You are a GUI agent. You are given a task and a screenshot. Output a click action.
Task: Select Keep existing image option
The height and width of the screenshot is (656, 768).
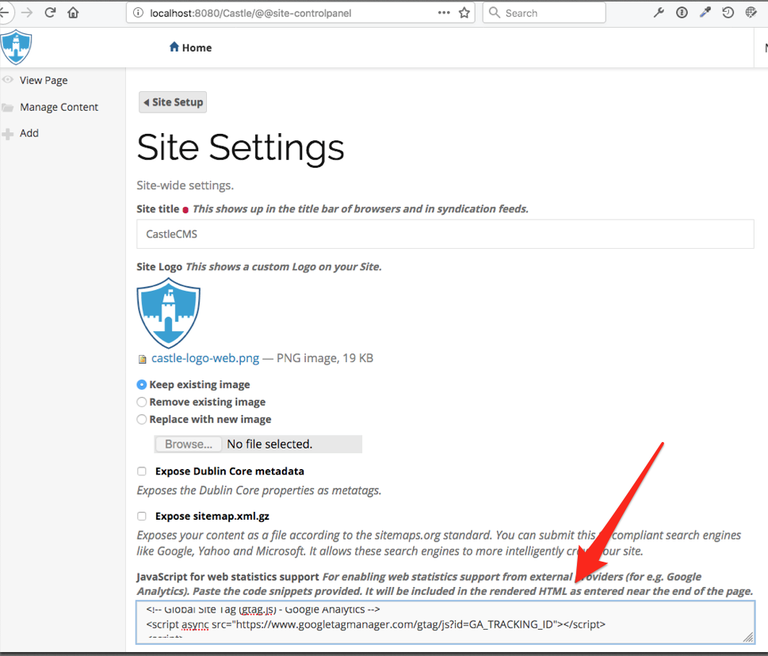pyautogui.click(x=142, y=385)
